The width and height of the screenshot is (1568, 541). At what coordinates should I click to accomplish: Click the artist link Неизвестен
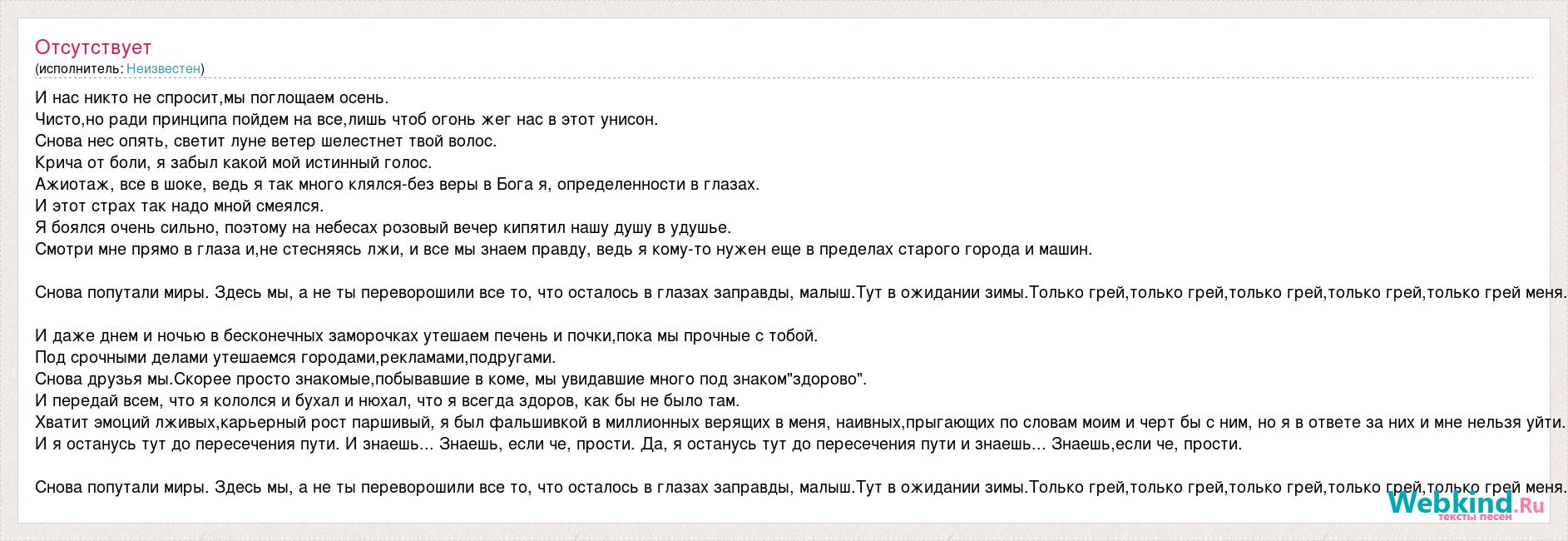[x=163, y=68]
